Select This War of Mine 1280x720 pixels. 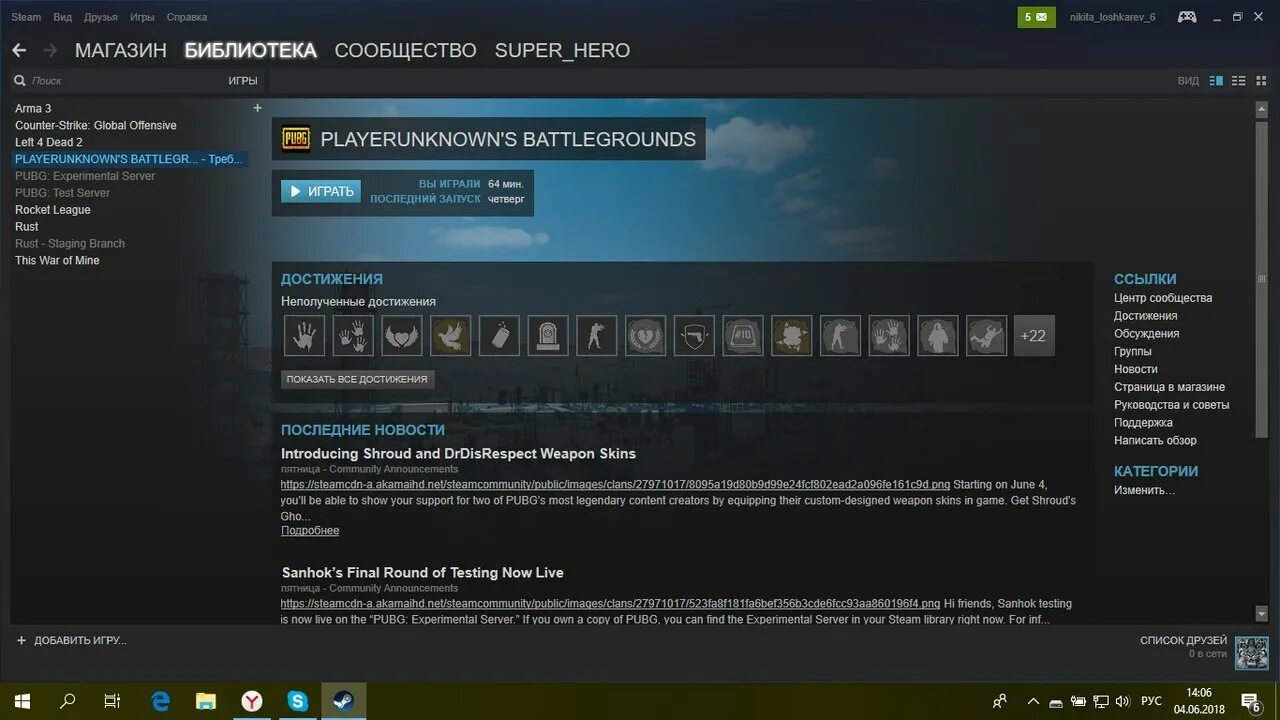point(57,260)
